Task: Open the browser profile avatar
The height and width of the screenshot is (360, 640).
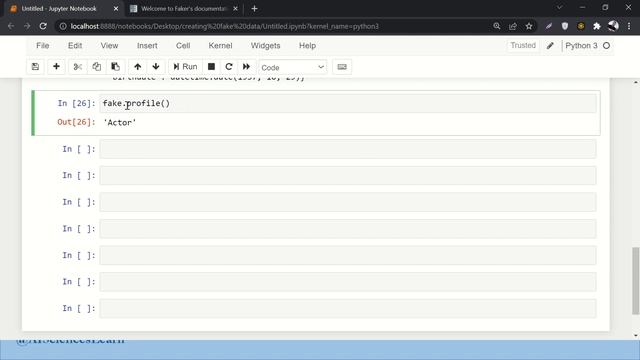Action: 613,26
